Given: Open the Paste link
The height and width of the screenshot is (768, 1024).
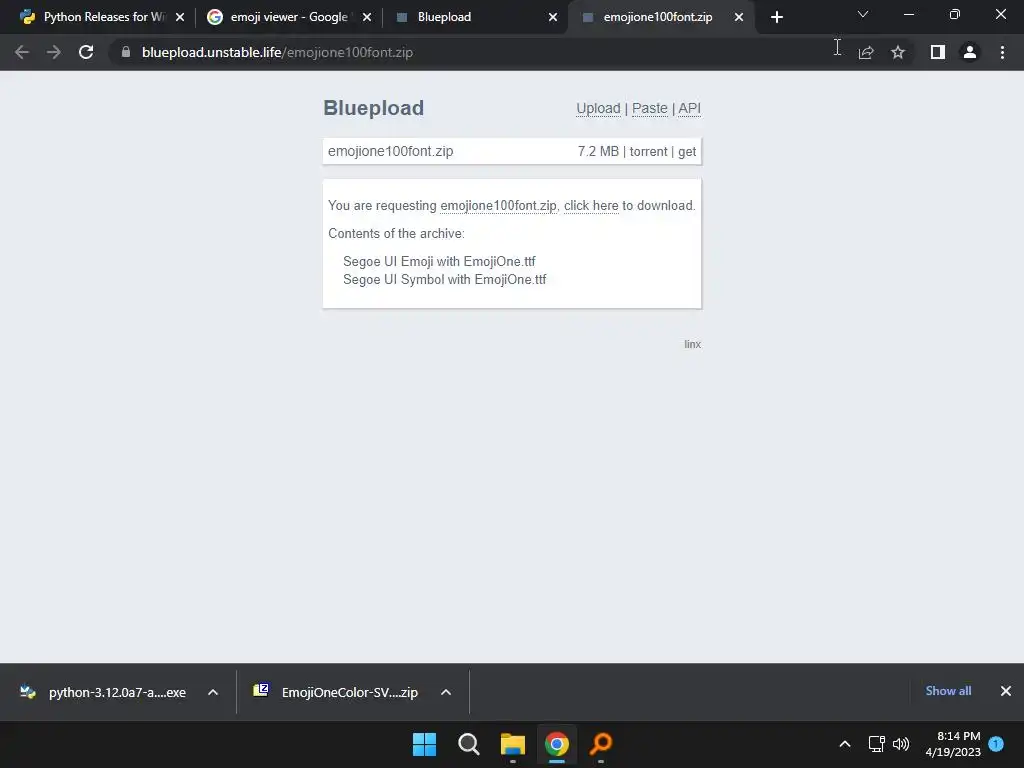Looking at the screenshot, I should click(650, 108).
